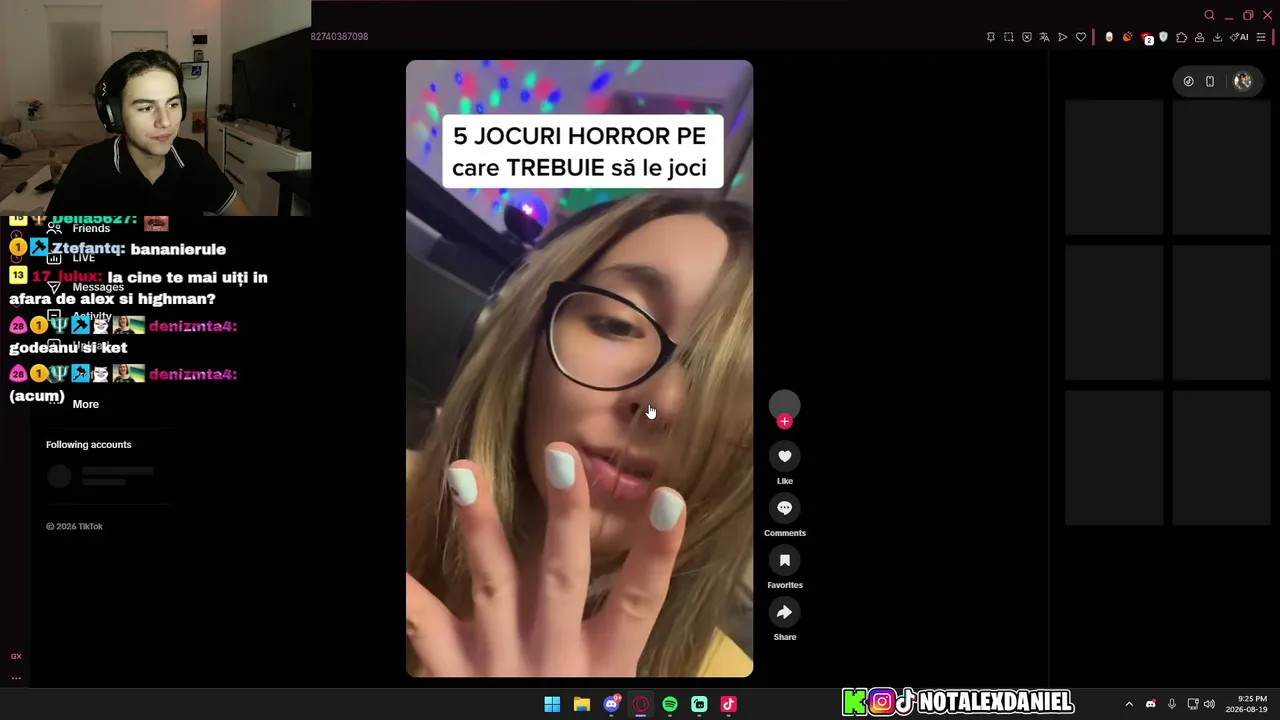Viewport: 1280px width, 720px height.
Task: Open the TikTok profile avatar menu
Action: 1243,82
